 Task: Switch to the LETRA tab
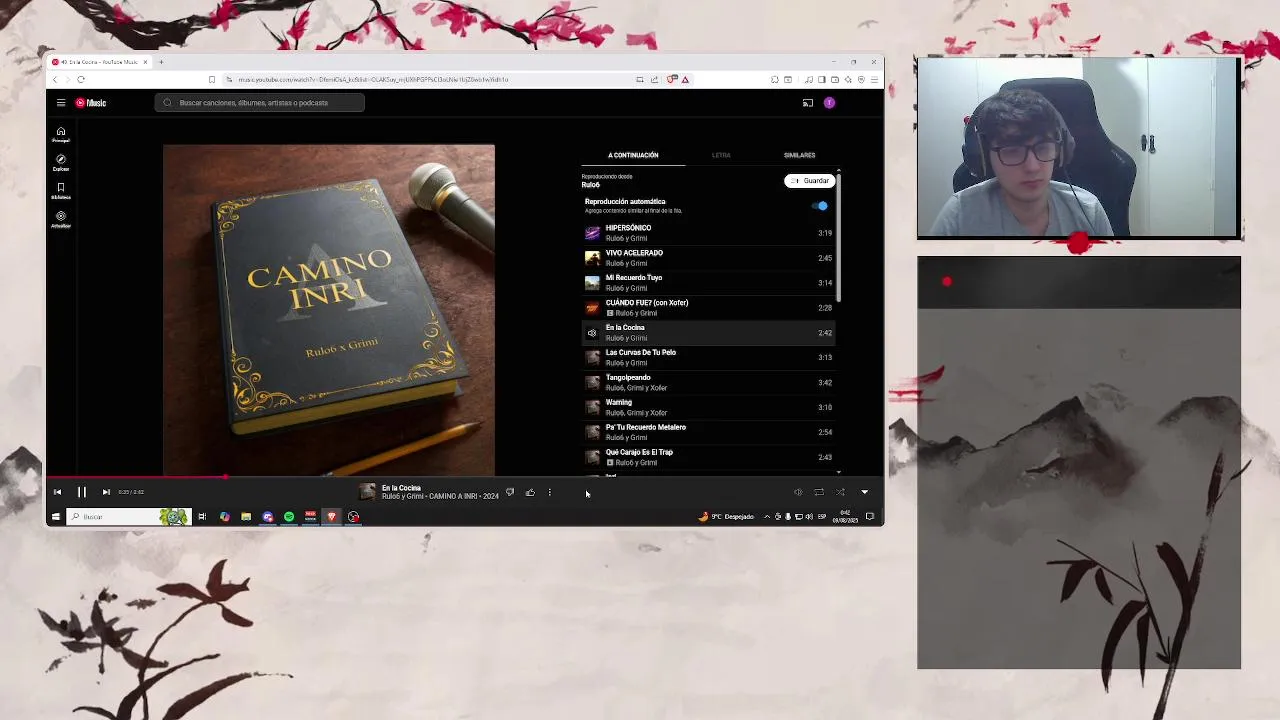(x=721, y=155)
